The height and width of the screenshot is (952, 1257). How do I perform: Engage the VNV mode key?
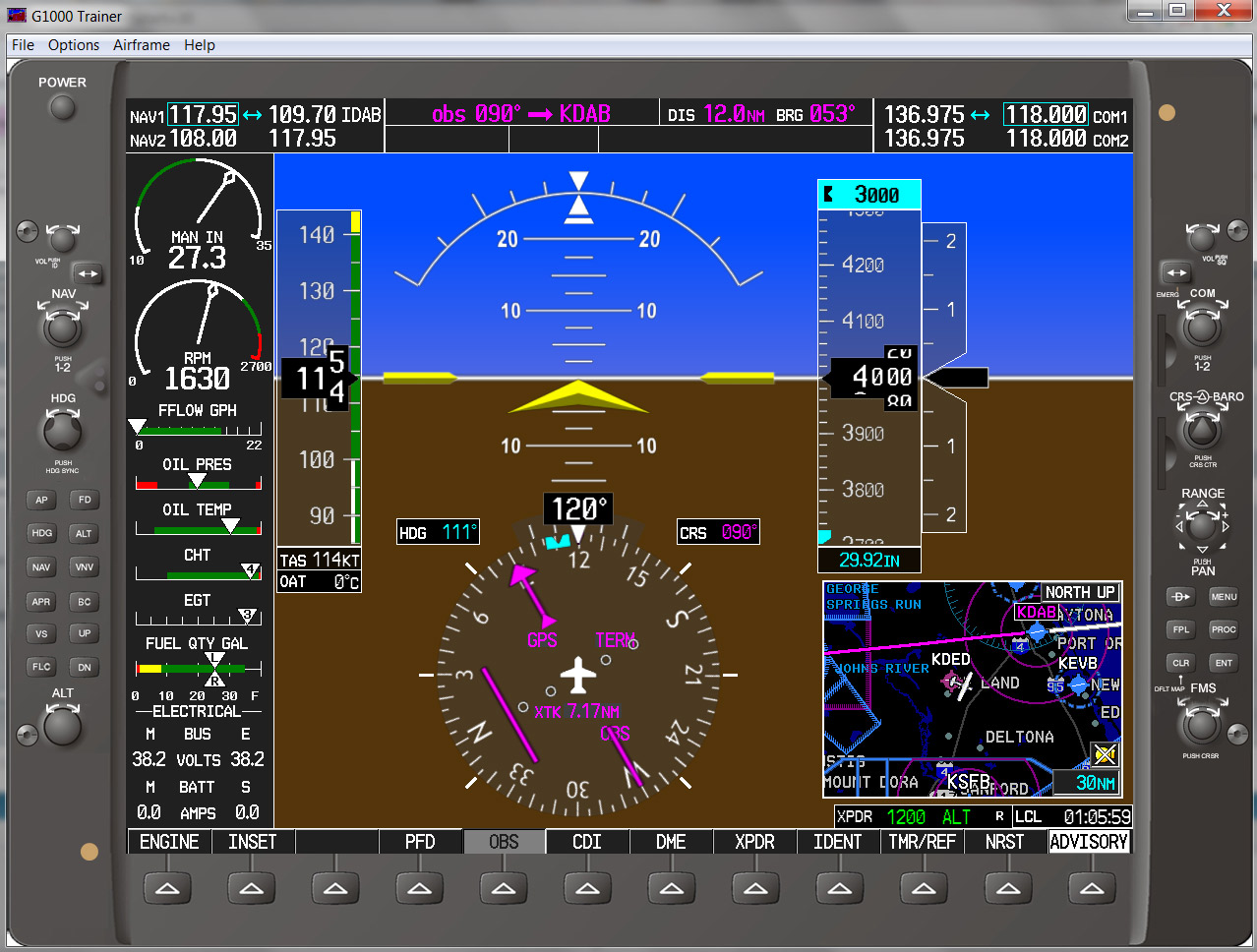(x=85, y=566)
